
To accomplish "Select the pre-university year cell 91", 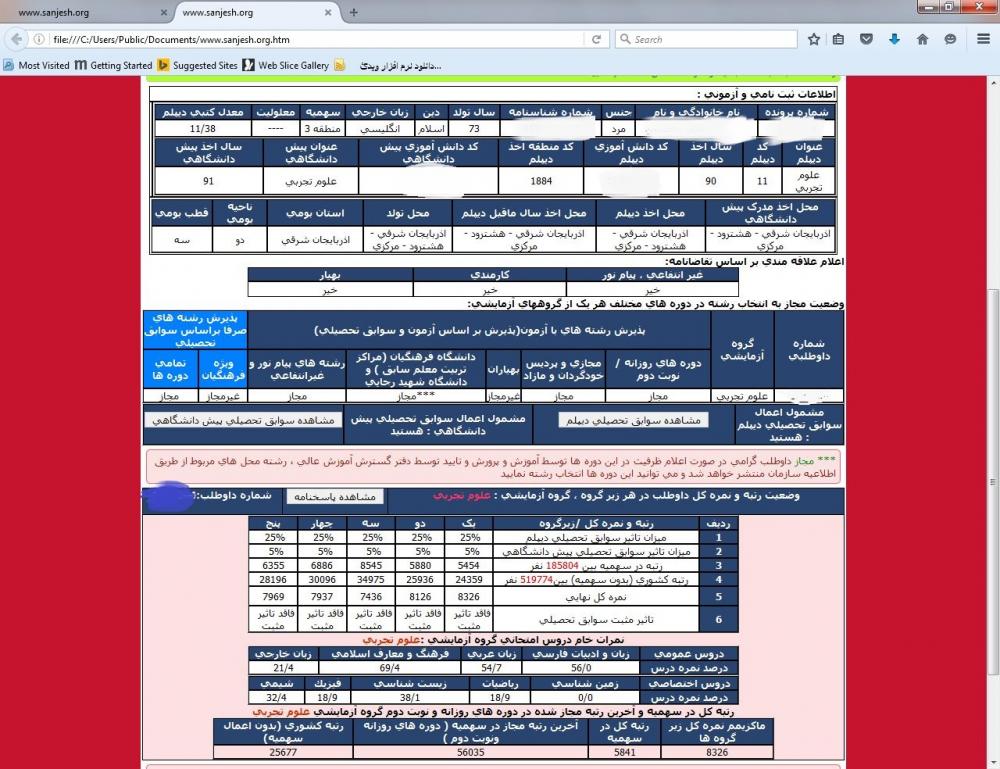I will click(x=209, y=181).
